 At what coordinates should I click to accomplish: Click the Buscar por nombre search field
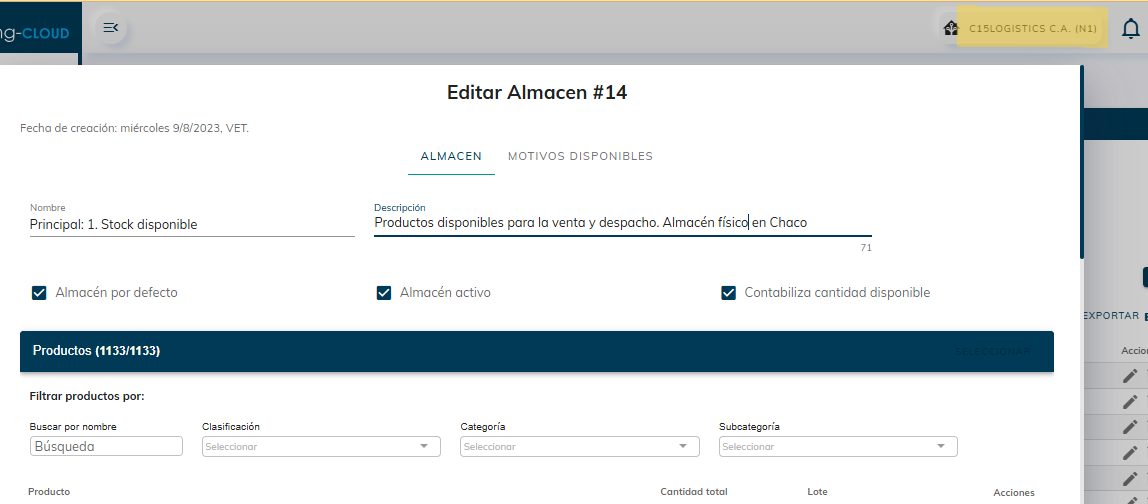(106, 447)
